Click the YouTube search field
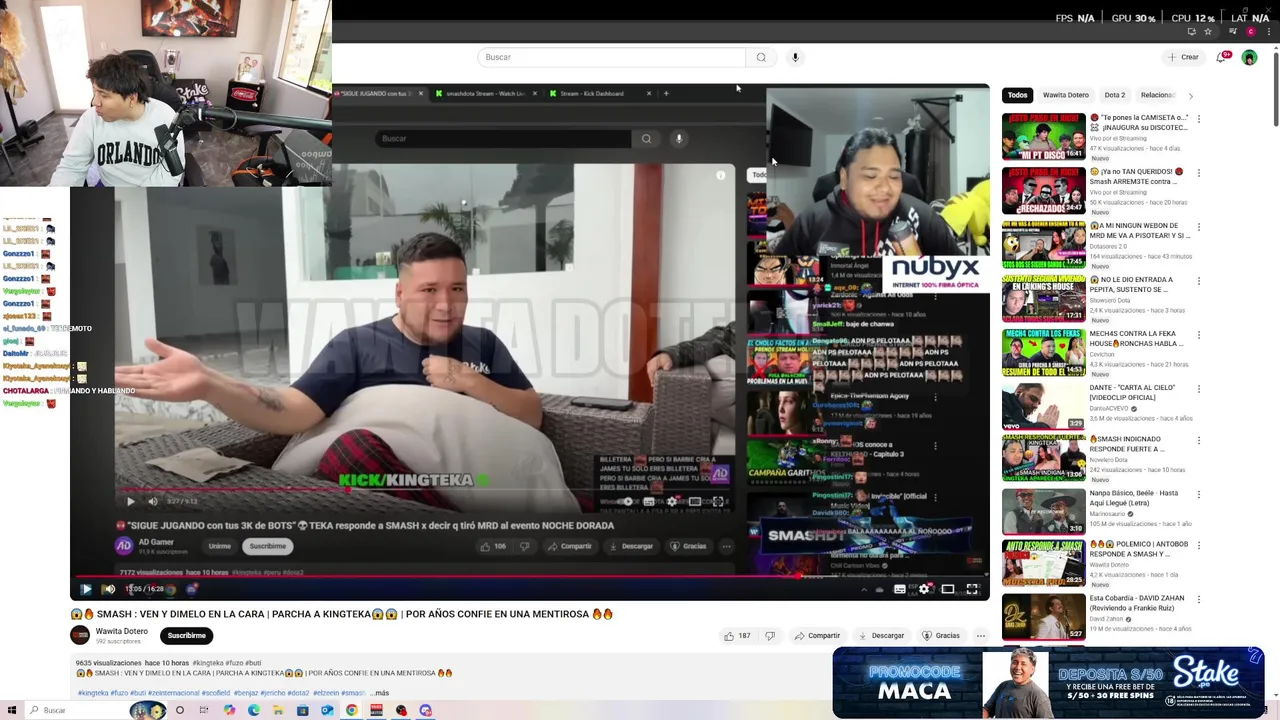1280x720 pixels. pos(611,57)
